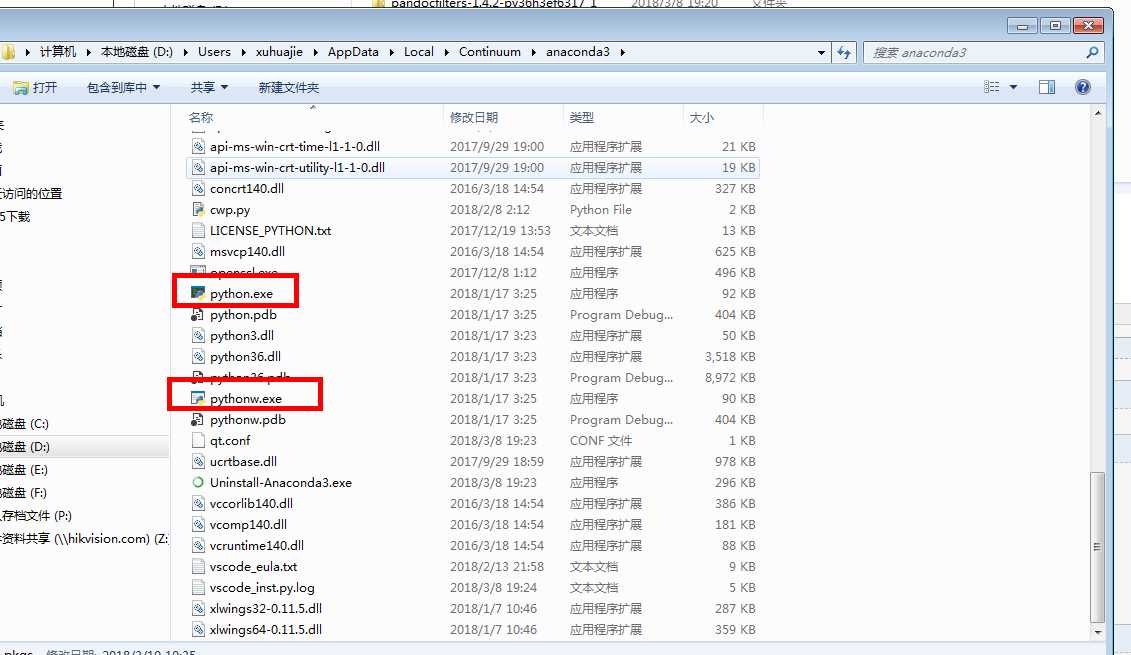The width and height of the screenshot is (1131, 655).
Task: Select the api-ms-win-crt-utility-l1-1-0.dll file name
Action: [297, 167]
